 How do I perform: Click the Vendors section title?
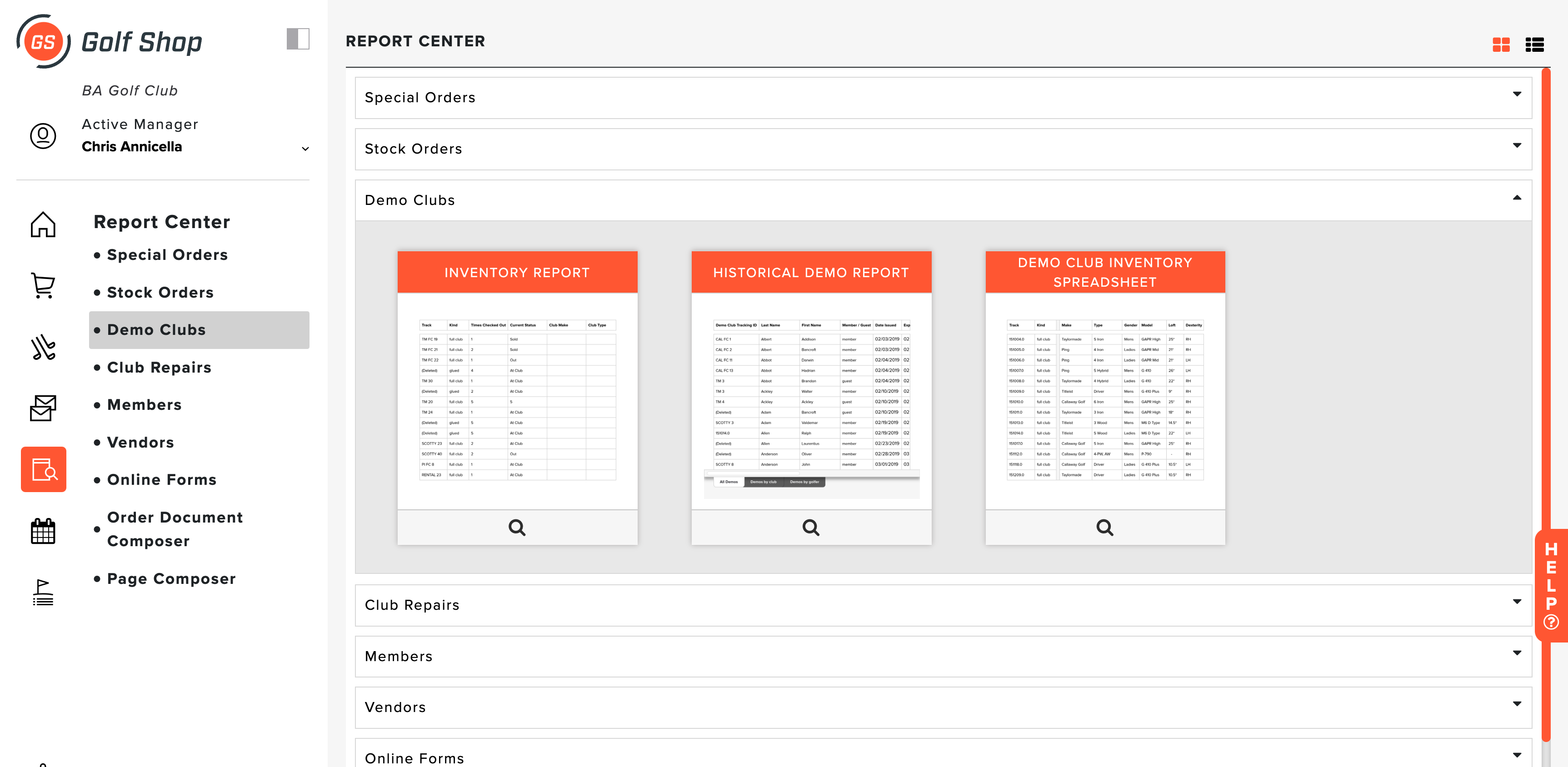pos(395,707)
